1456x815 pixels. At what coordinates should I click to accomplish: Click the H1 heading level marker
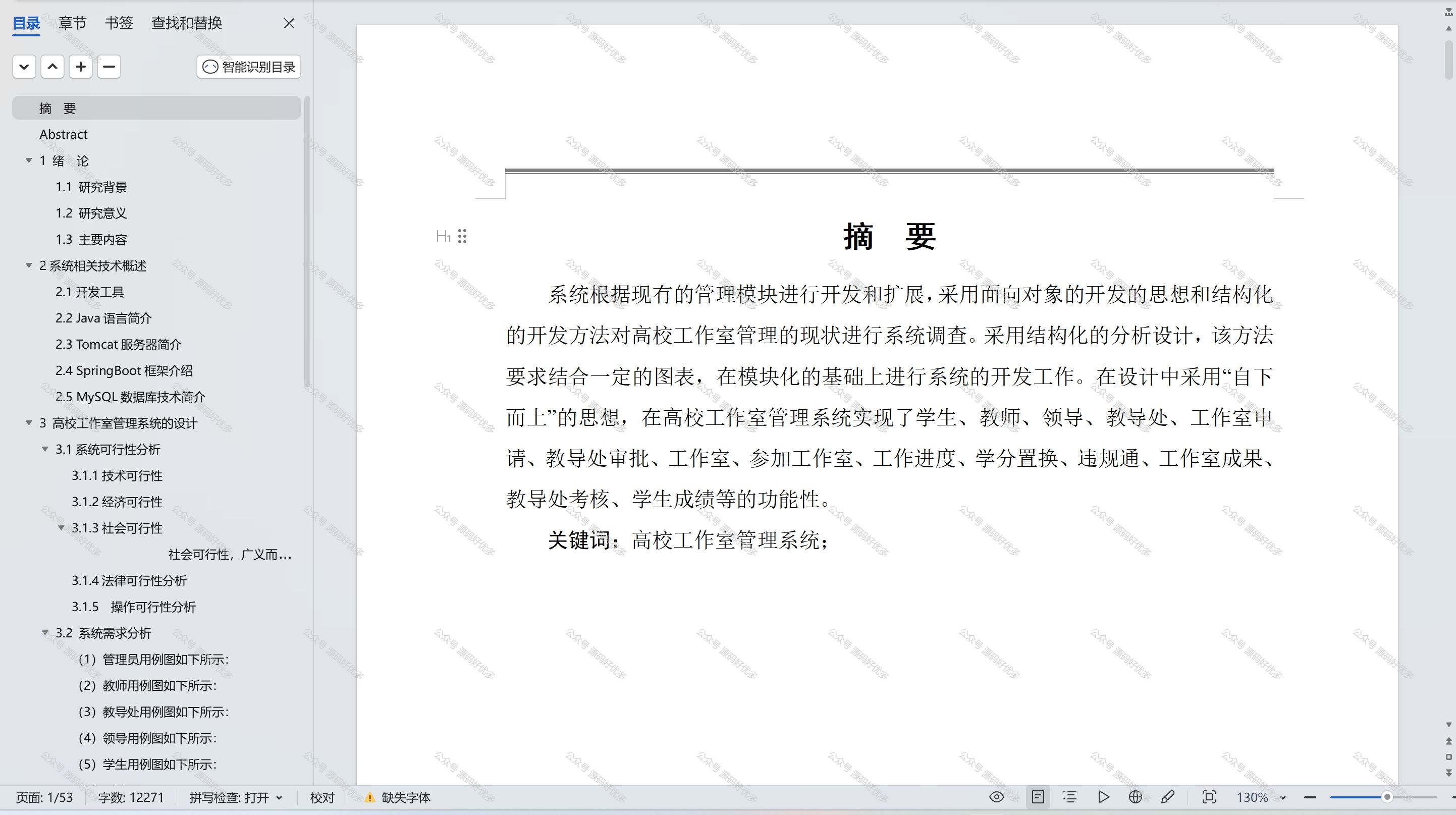443,236
